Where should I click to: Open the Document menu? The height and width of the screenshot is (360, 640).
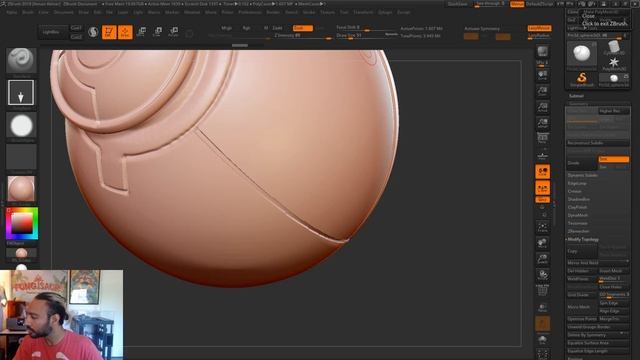(64, 12)
